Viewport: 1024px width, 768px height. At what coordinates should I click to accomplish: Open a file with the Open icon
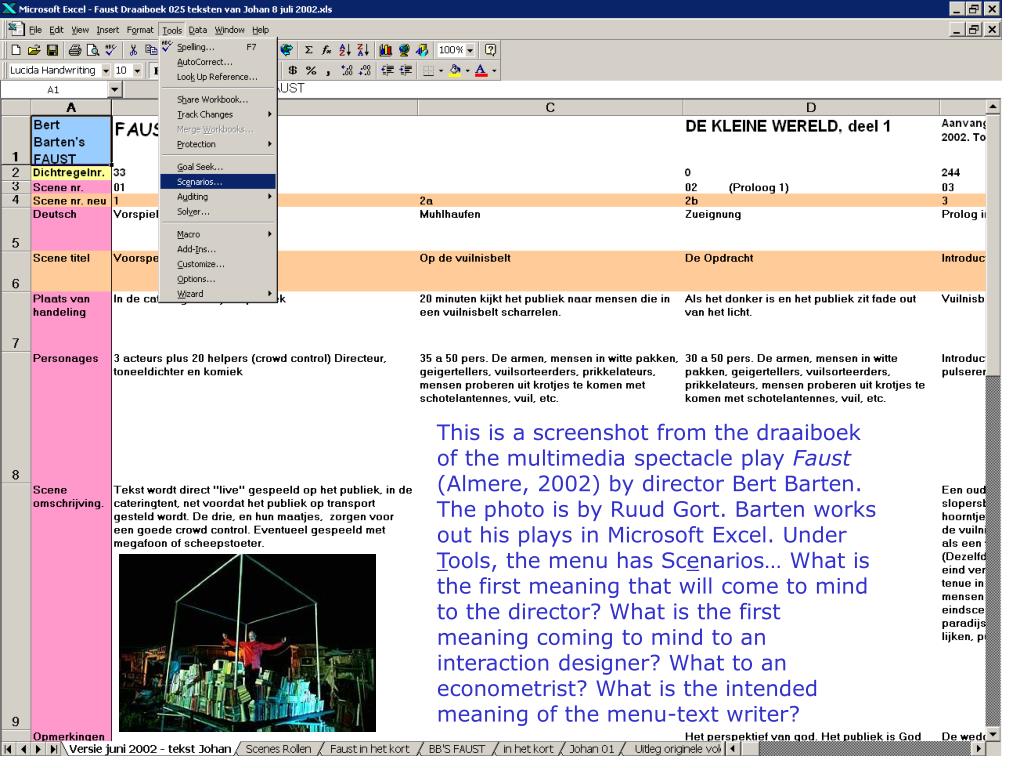pyautogui.click(x=34, y=50)
